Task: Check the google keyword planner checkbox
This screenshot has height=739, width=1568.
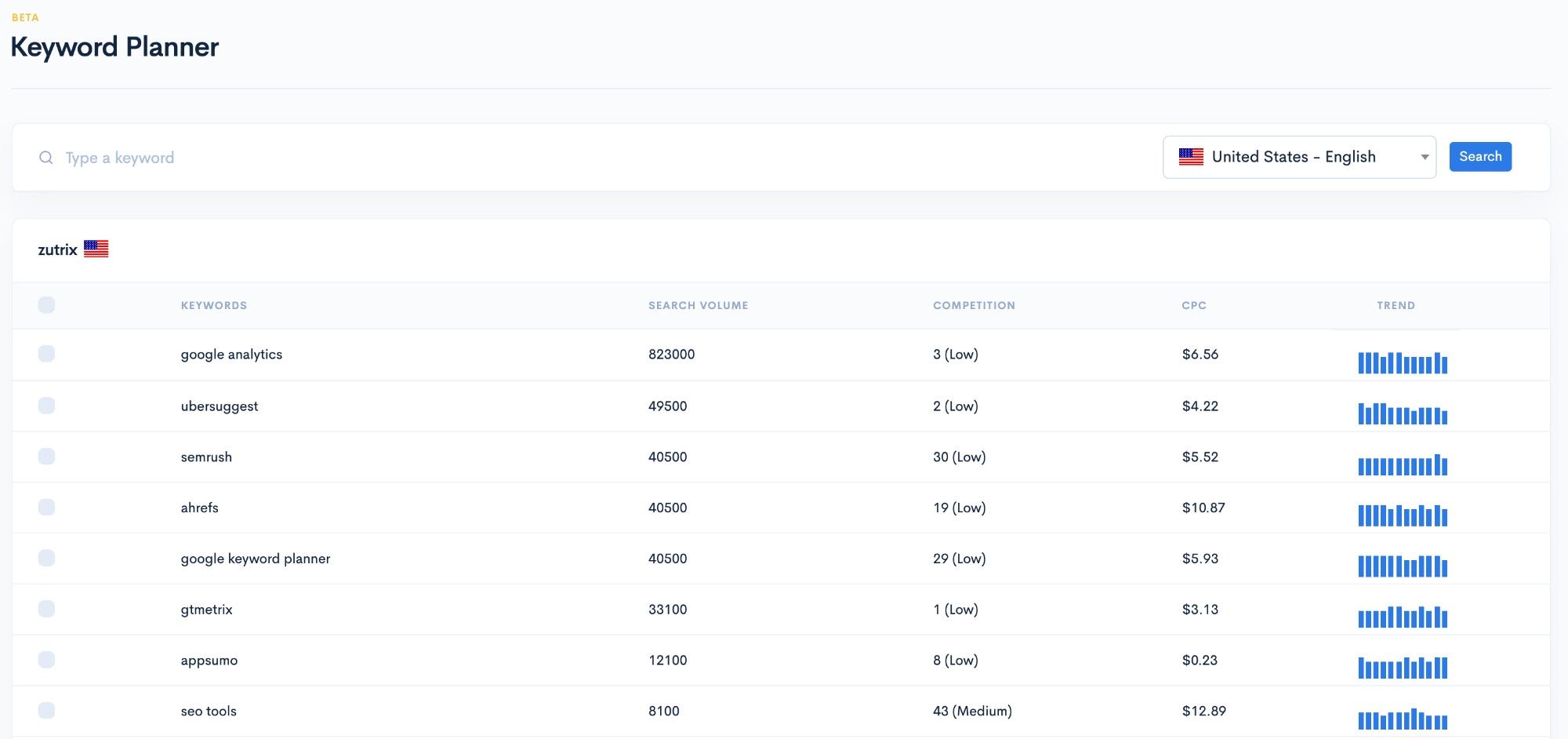Action: tap(46, 558)
